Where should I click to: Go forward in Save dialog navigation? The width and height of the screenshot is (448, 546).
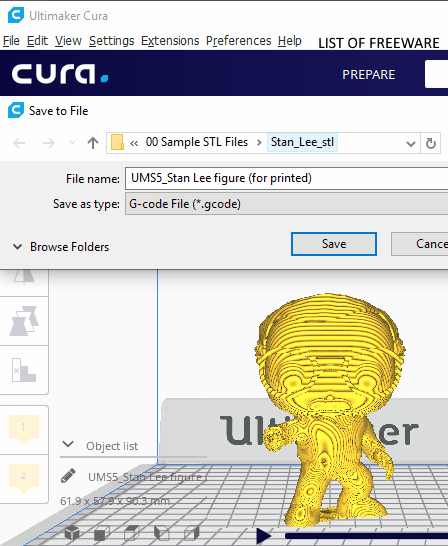point(48,143)
